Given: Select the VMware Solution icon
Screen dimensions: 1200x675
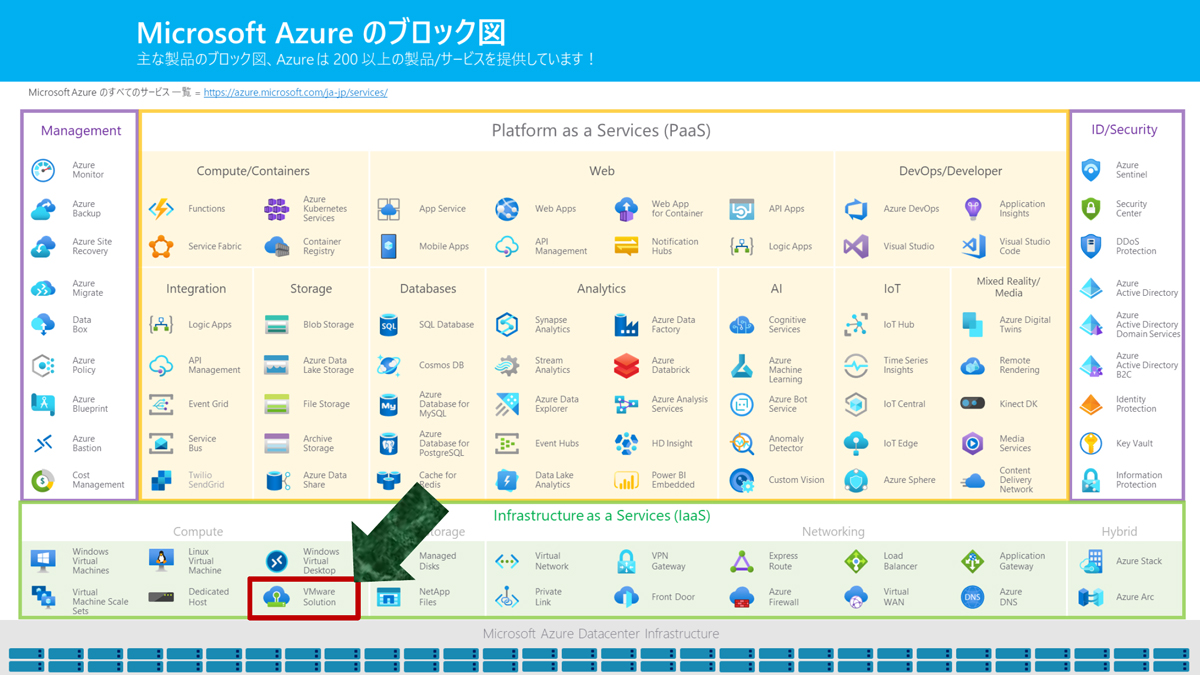Looking at the screenshot, I should pos(276,597).
